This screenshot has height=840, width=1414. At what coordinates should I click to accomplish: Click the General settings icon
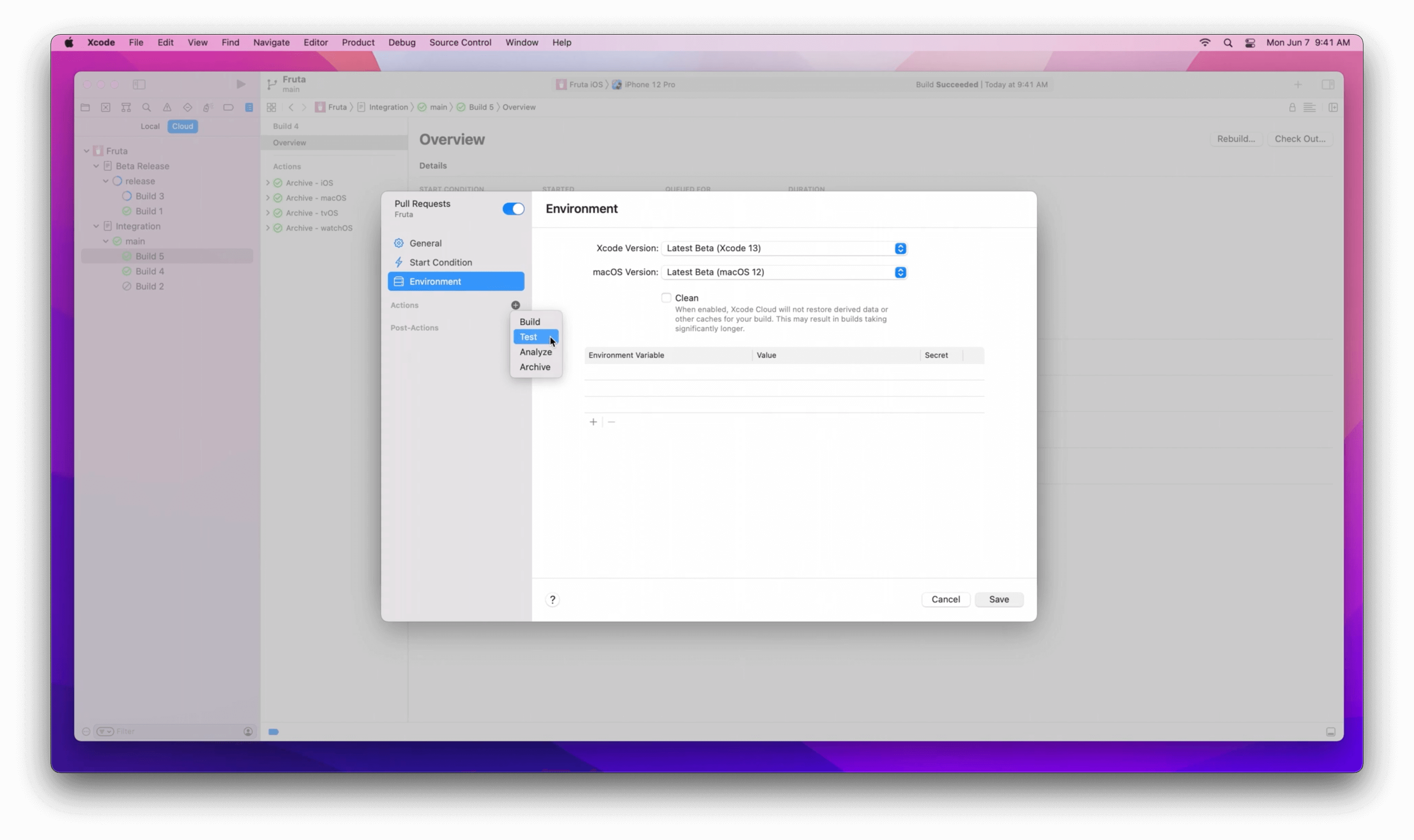click(399, 243)
